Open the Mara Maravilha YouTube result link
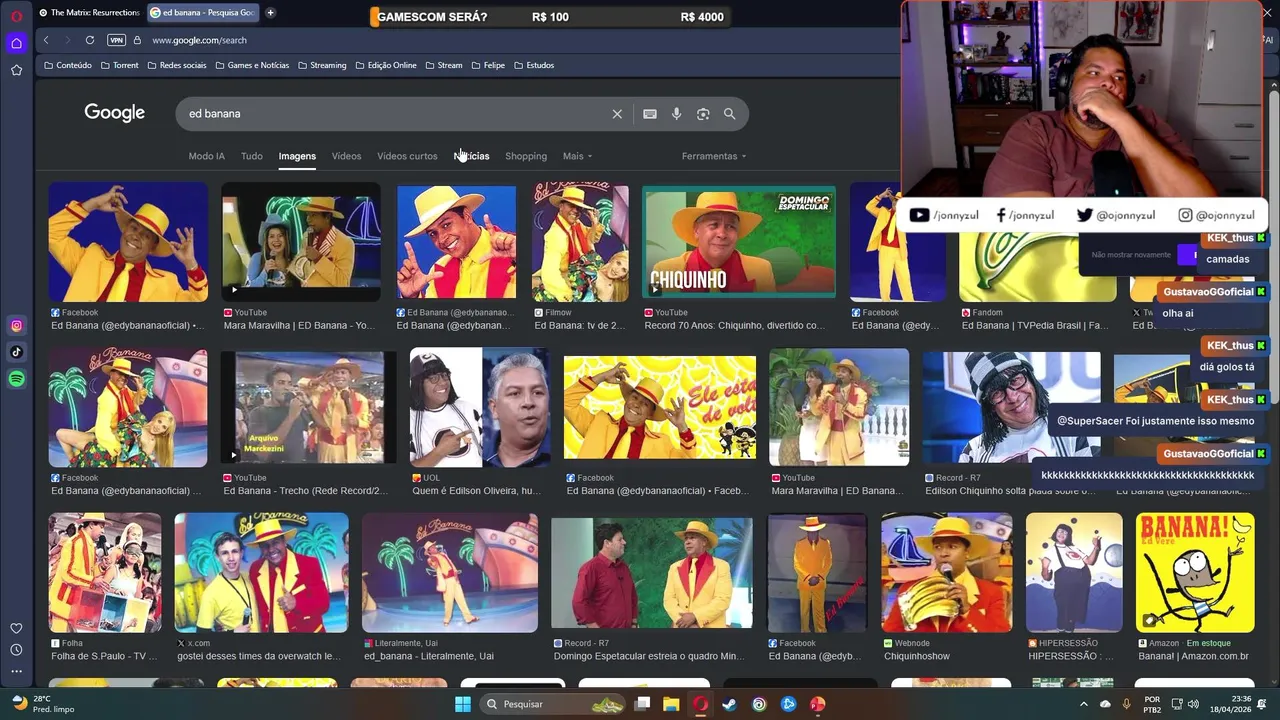The width and height of the screenshot is (1280, 720). click(x=299, y=325)
